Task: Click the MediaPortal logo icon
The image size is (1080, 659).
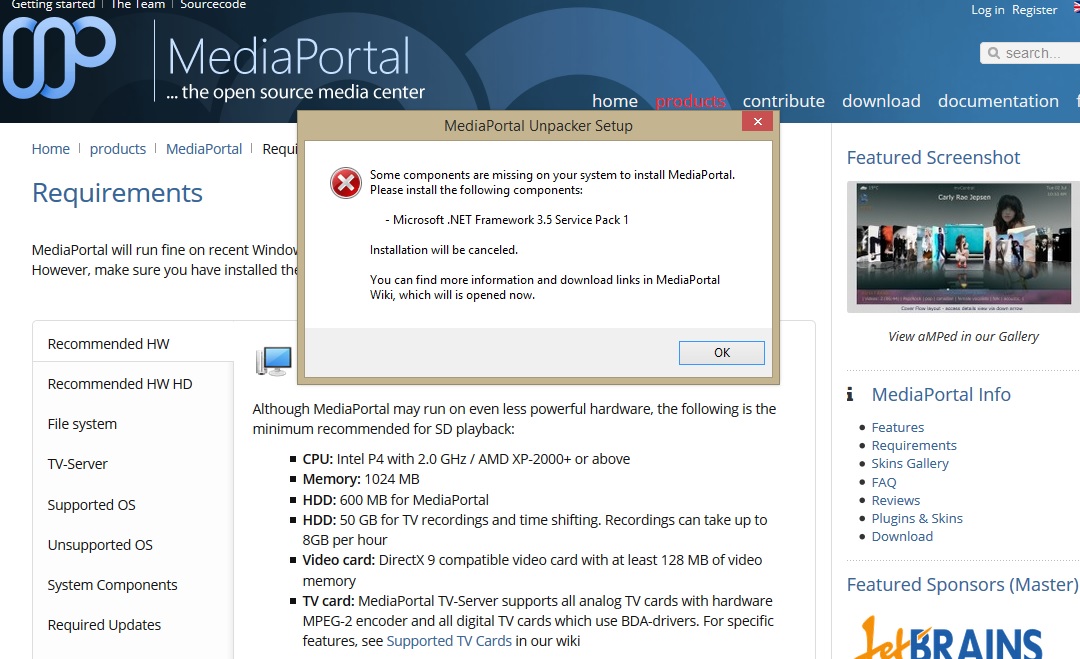Action: point(59,57)
